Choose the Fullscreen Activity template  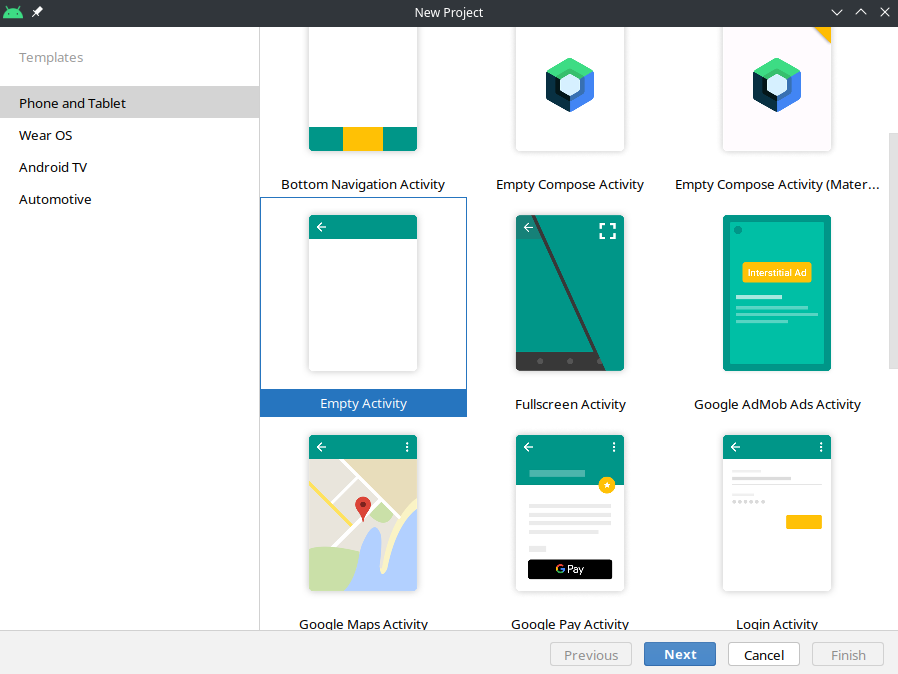570,293
